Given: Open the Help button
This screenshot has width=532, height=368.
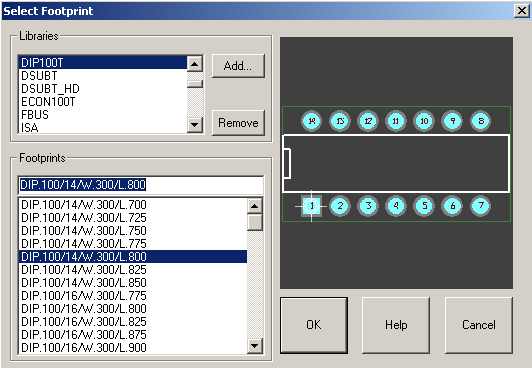Looking at the screenshot, I should (x=396, y=325).
